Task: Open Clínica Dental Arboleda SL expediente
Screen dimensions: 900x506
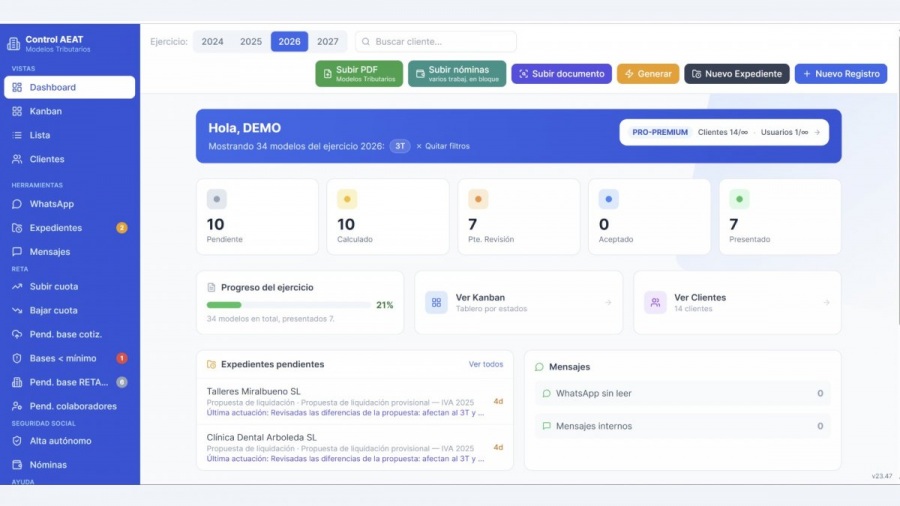Action: coord(355,447)
